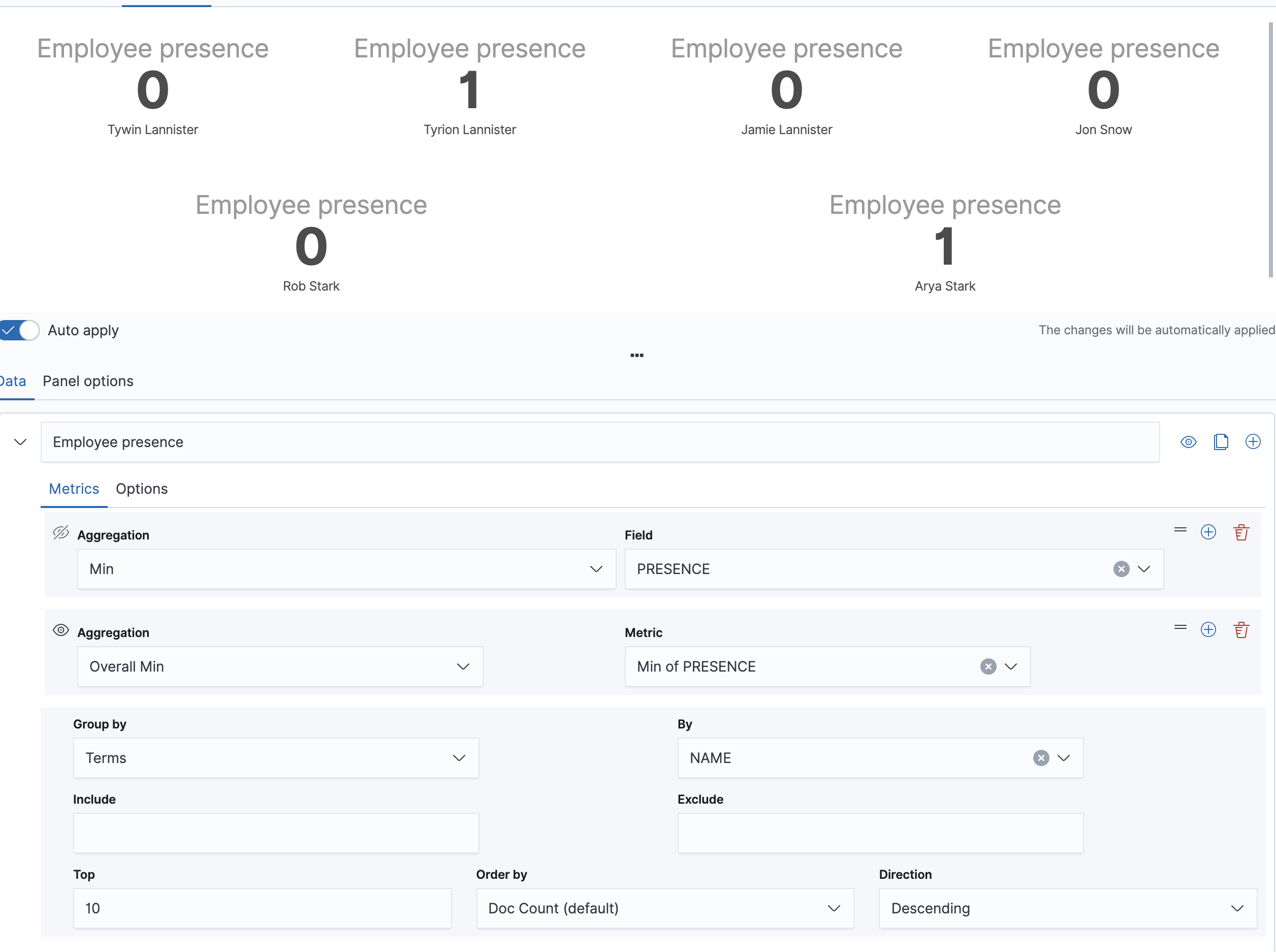1276x952 pixels.
Task: Collapse the Employee presence series chevron
Action: [21, 442]
